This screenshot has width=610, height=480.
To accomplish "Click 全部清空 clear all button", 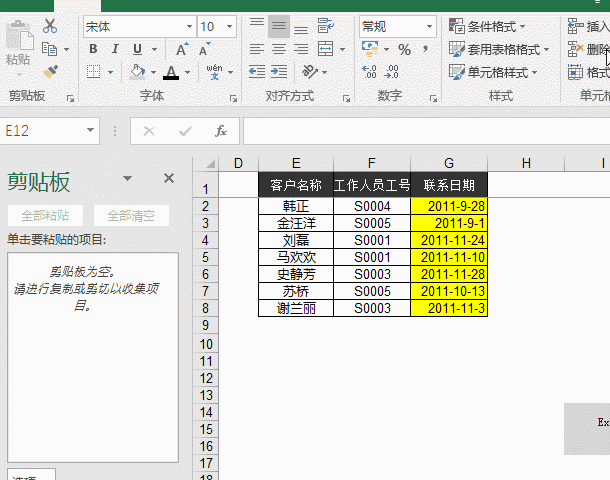I will 131,215.
